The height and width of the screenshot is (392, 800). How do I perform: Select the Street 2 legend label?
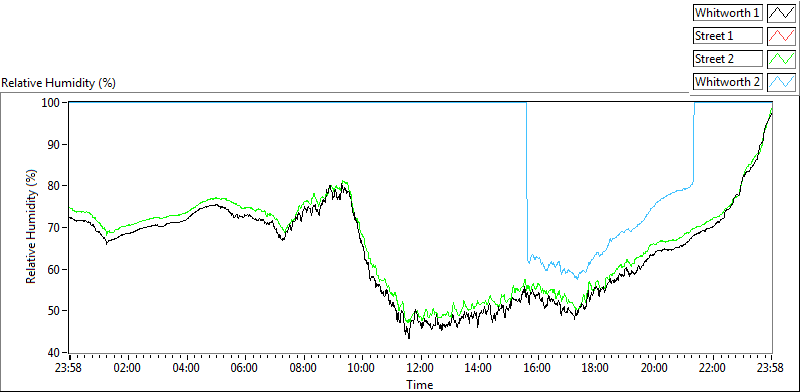(x=728, y=59)
